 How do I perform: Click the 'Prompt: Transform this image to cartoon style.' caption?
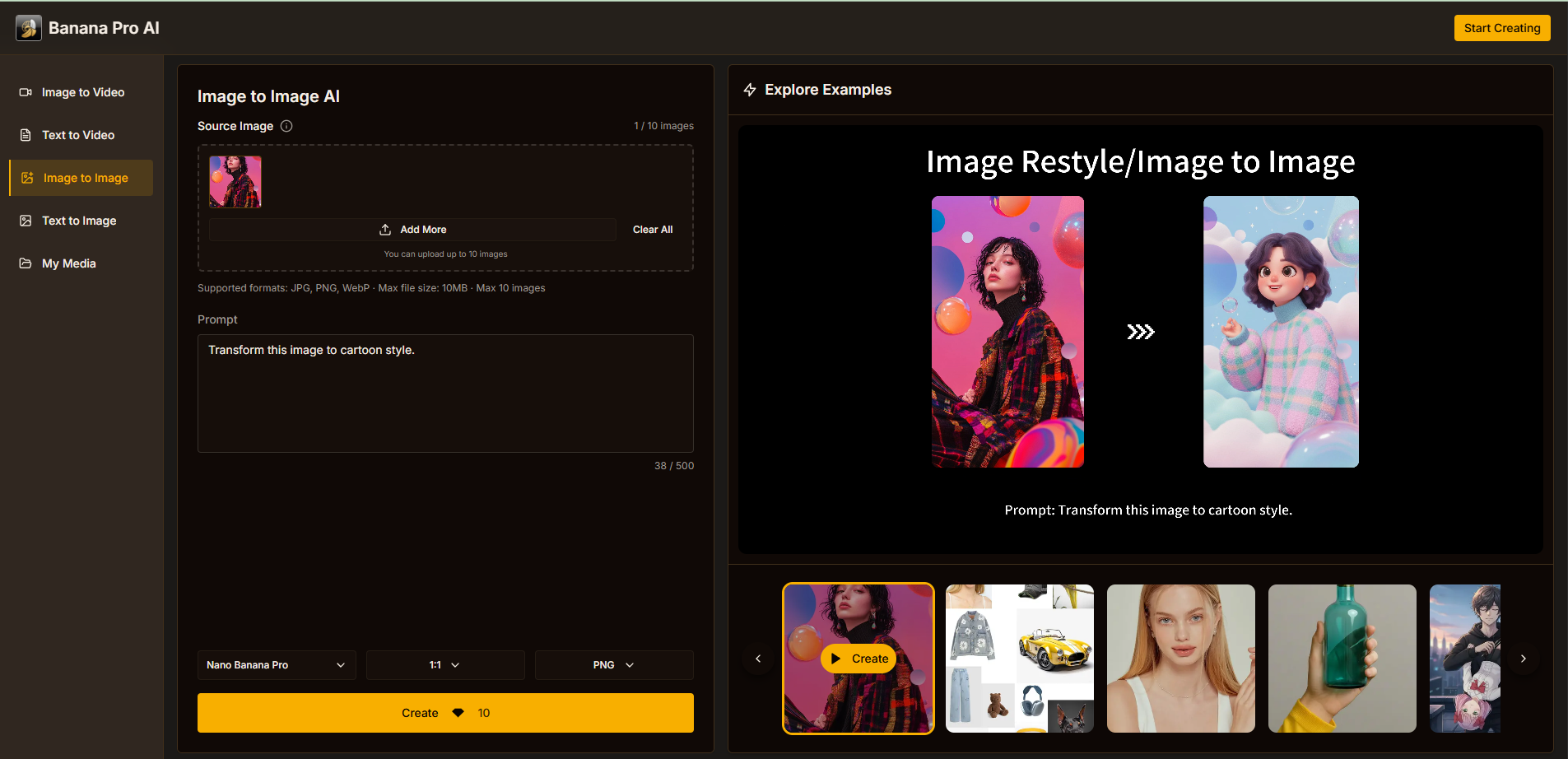tap(1148, 510)
